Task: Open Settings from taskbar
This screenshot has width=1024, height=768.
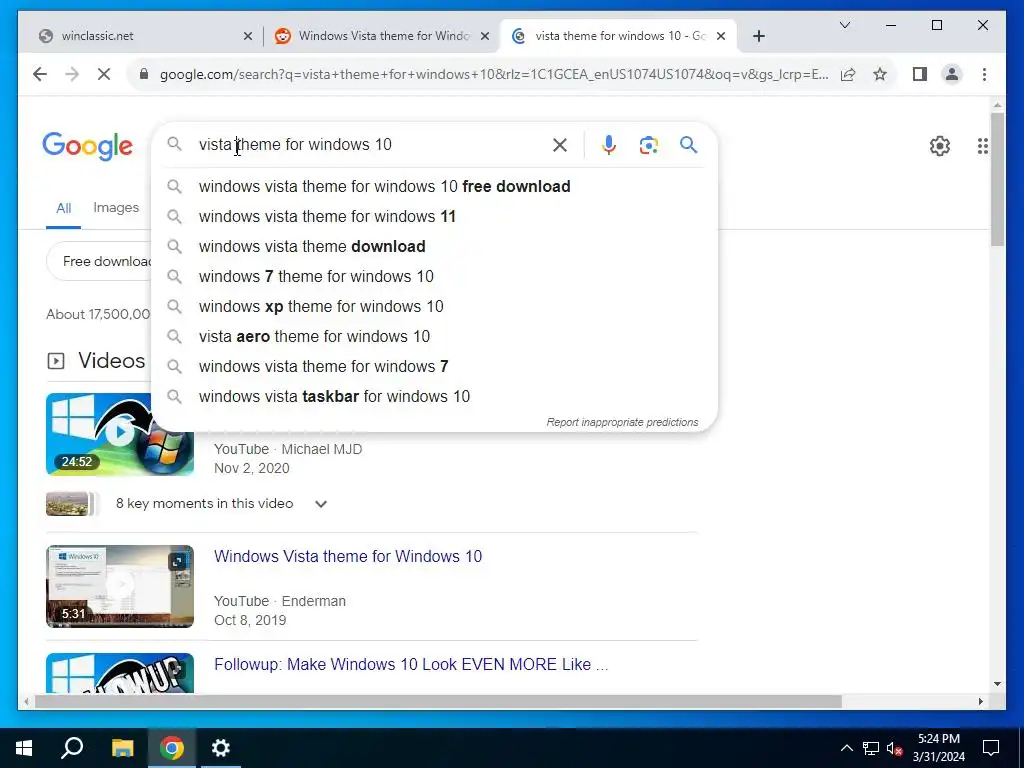Action: tap(221, 748)
